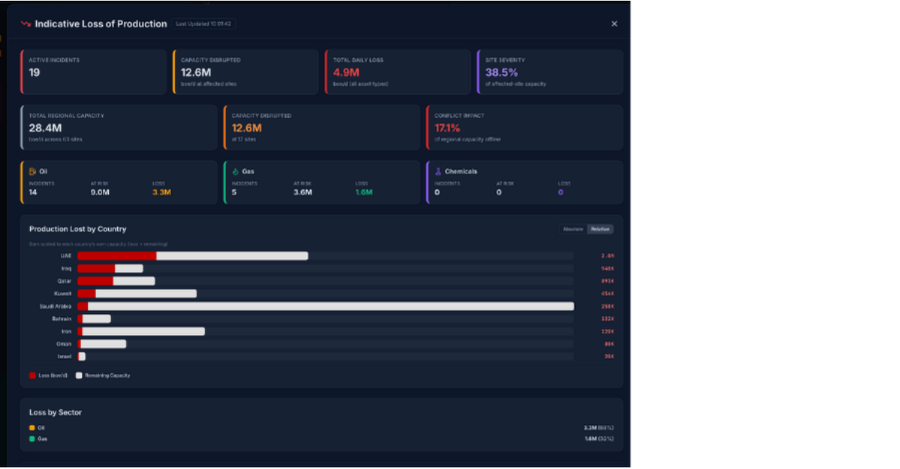900x469 pixels.
Task: Select the Total Regional Capacity card
Action: click(x=118, y=127)
